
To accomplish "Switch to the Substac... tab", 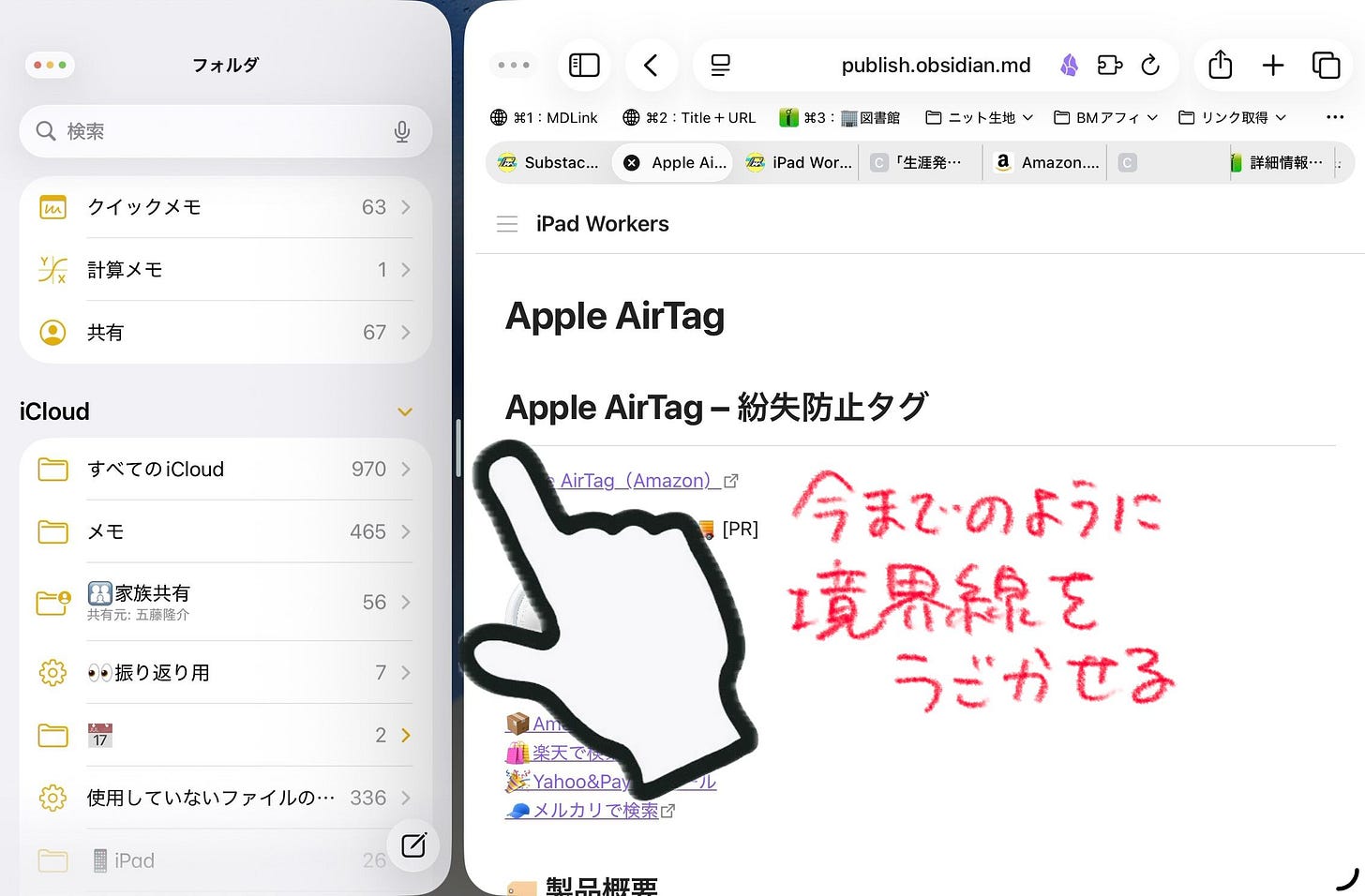I will (x=548, y=162).
